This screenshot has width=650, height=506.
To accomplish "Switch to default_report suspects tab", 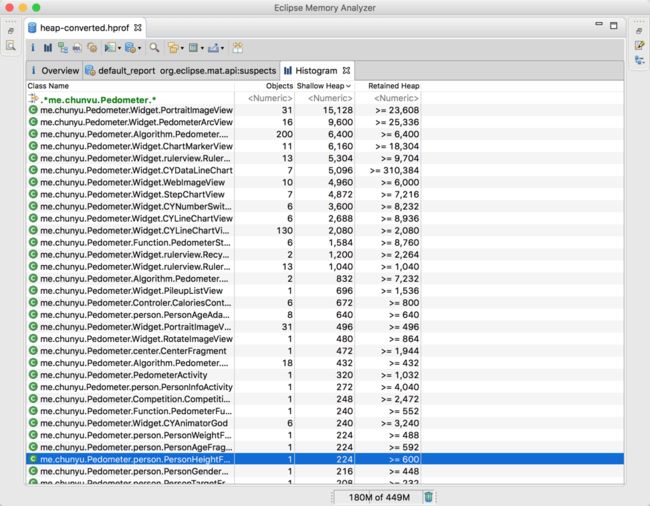I will tap(181, 70).
